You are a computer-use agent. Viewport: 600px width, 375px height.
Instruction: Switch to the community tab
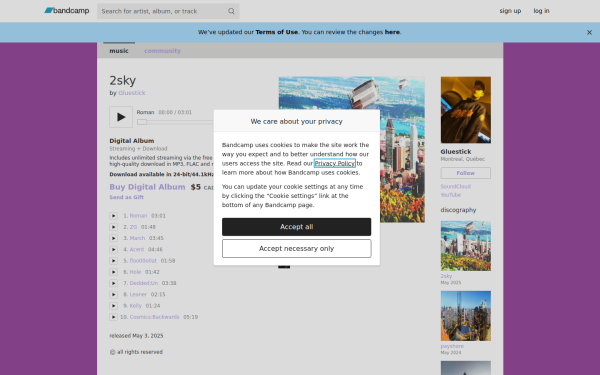click(162, 51)
